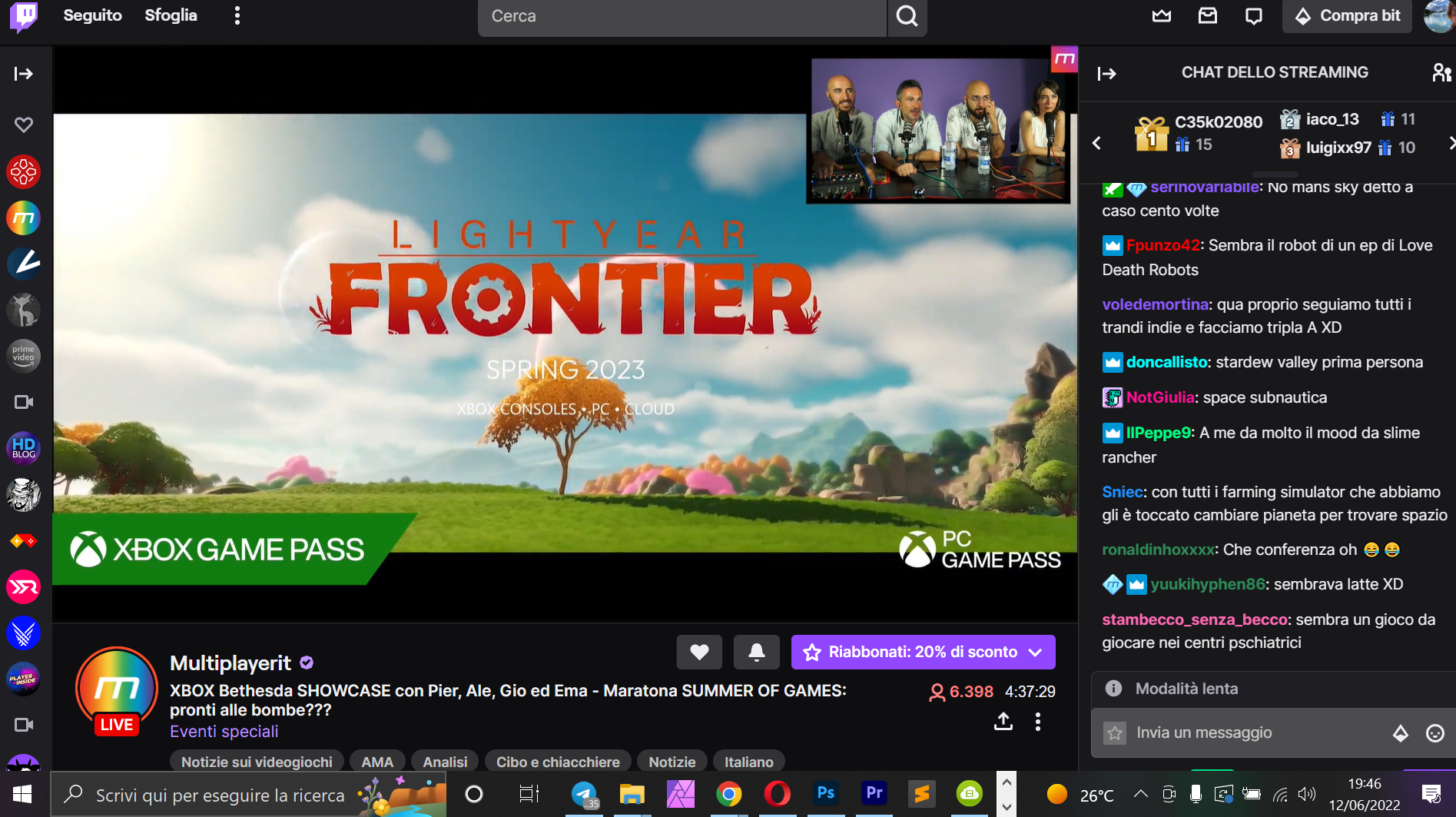Select the Italiano tag
This screenshot has width=1456, height=817.
coord(749,762)
